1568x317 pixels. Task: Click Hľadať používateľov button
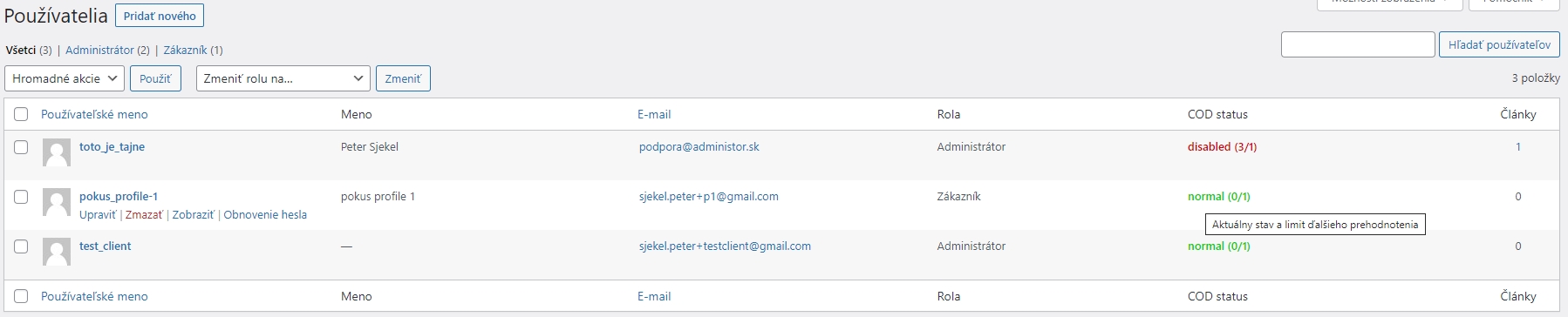click(x=1499, y=44)
